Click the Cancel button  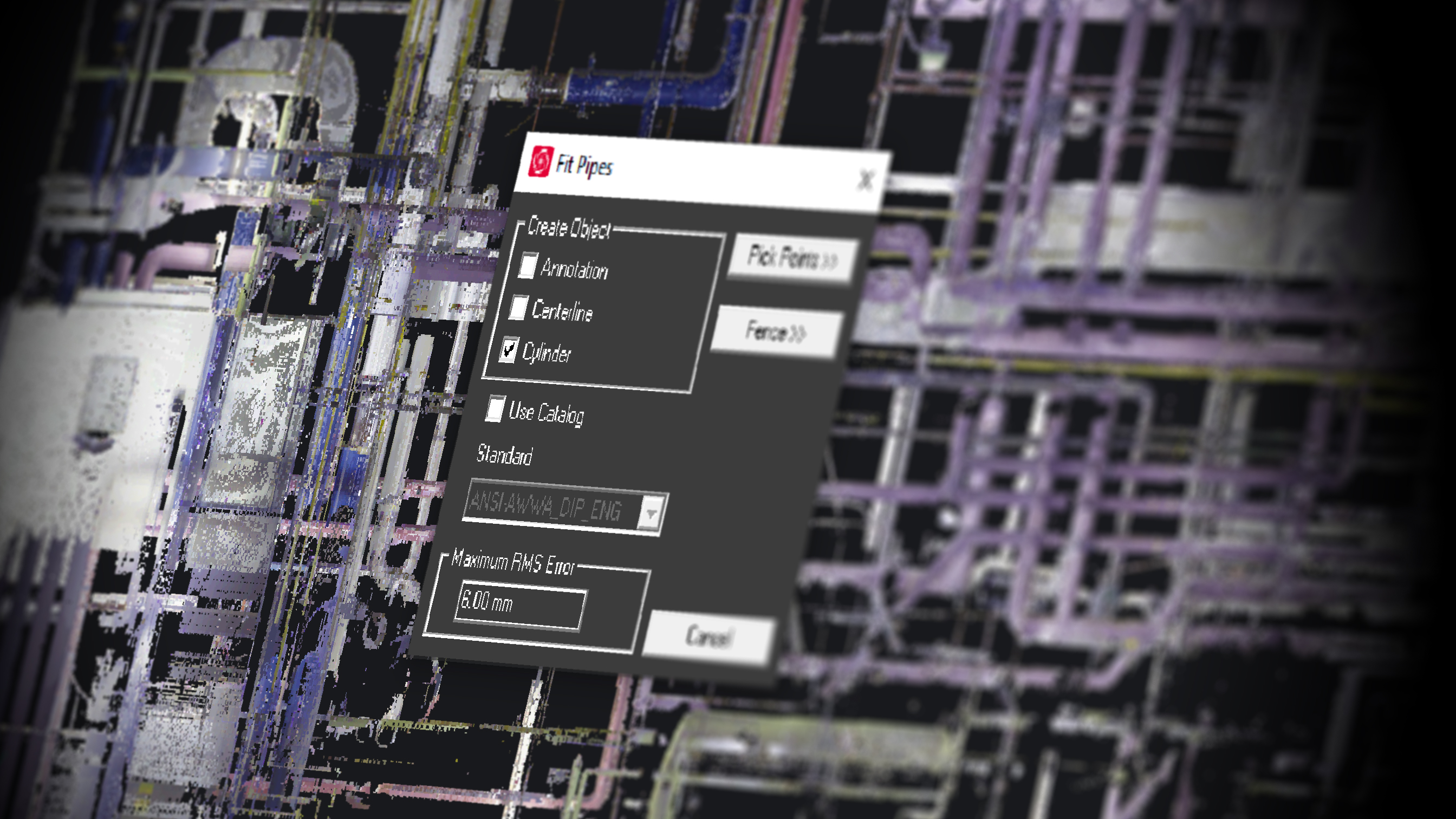(x=708, y=636)
